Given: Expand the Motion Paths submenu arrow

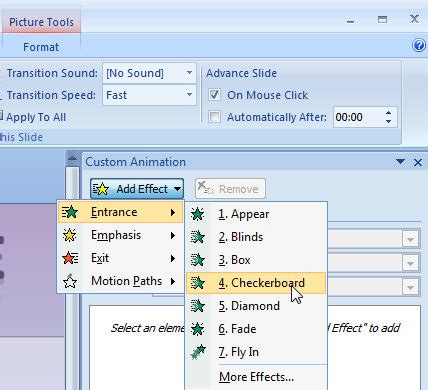Looking at the screenshot, I should tap(173, 281).
